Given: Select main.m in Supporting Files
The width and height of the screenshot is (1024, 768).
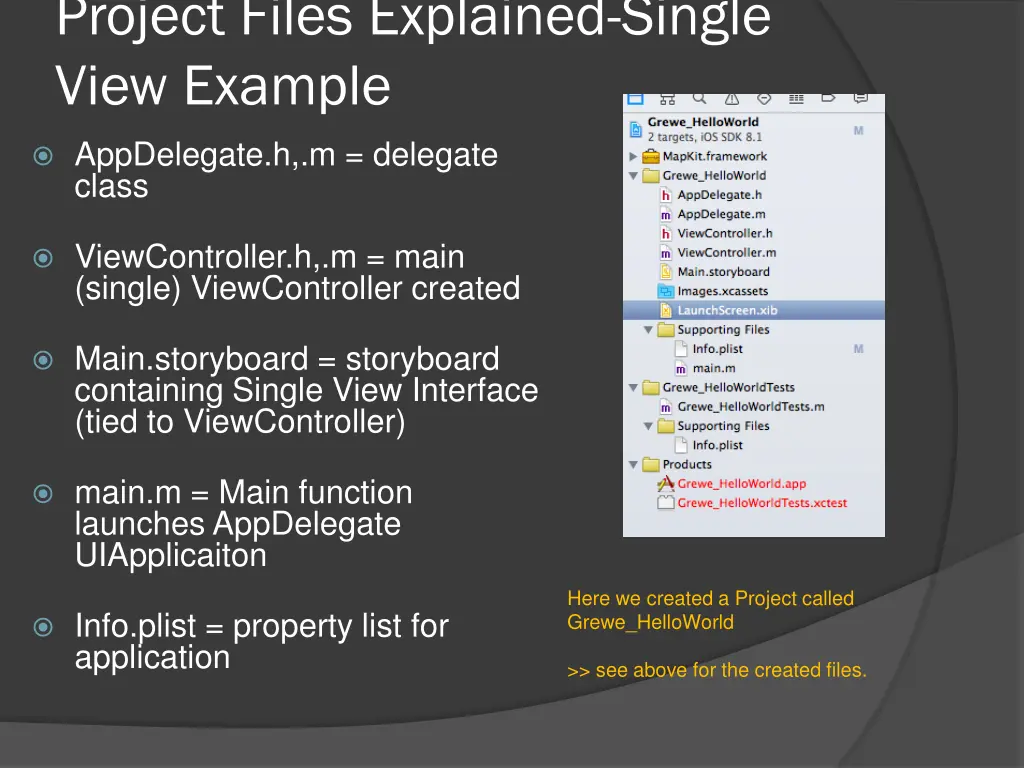Looking at the screenshot, I should coord(714,368).
